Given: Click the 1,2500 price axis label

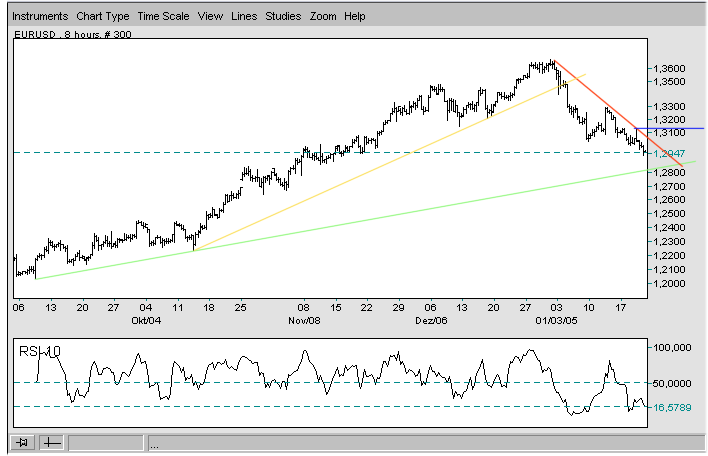Looking at the screenshot, I should click(x=669, y=214).
